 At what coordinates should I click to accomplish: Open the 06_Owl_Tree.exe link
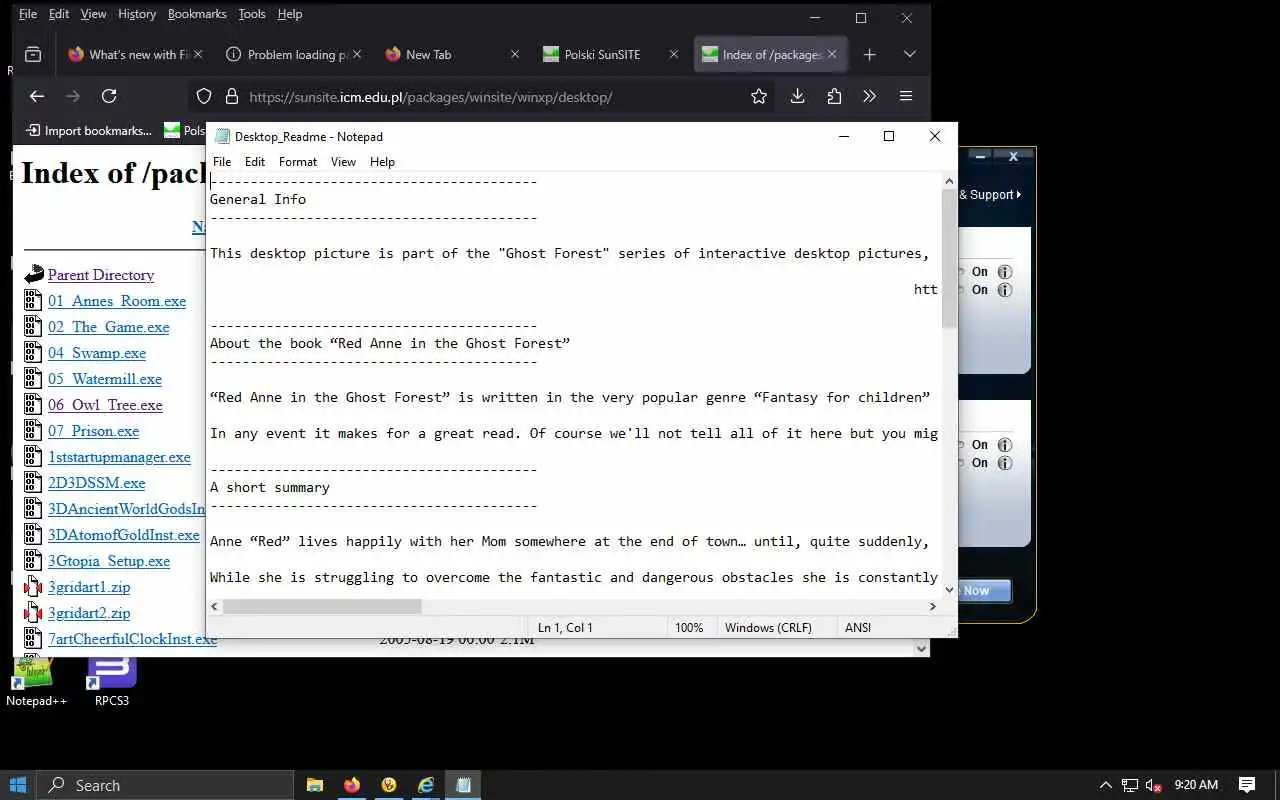[x=105, y=405]
